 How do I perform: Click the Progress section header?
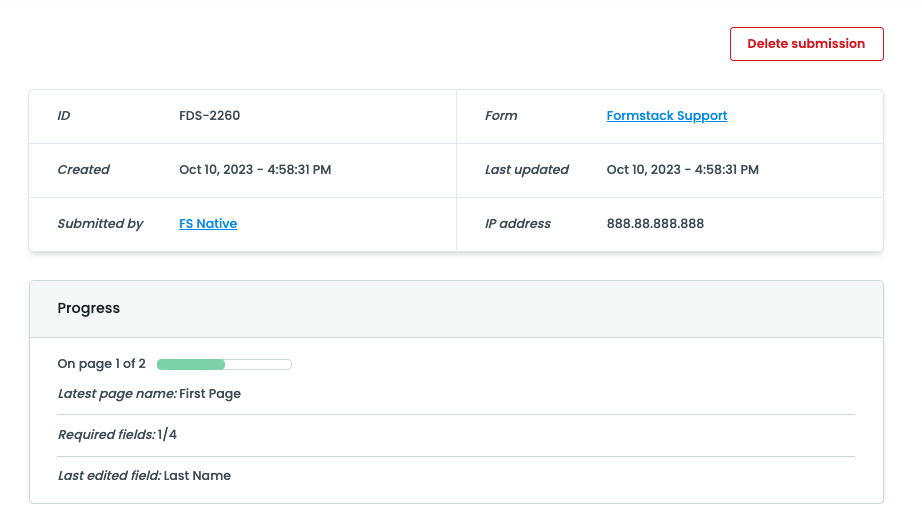89,309
